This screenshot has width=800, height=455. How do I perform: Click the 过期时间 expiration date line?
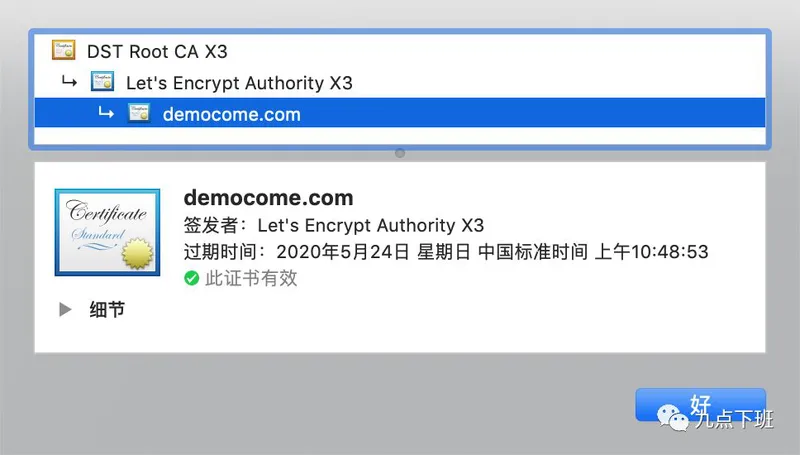click(x=446, y=251)
